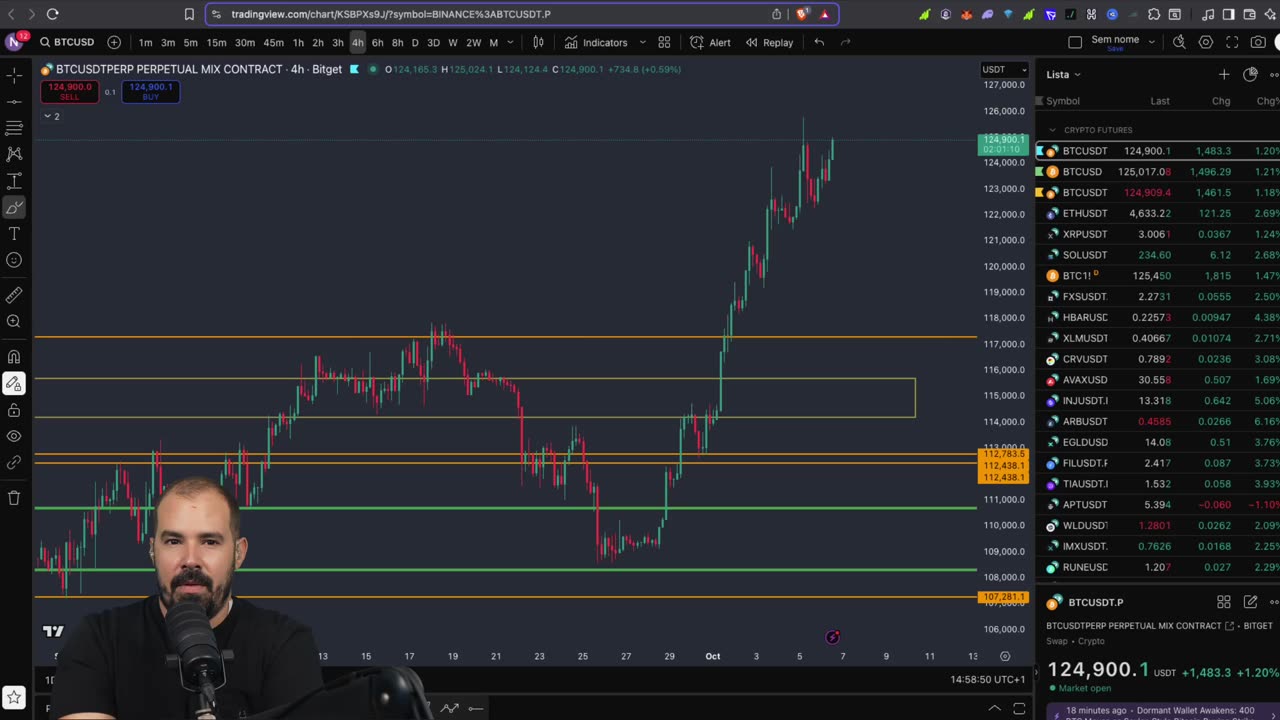Select the 1m timeframe
Viewport: 1280px width, 720px height.
click(x=146, y=42)
